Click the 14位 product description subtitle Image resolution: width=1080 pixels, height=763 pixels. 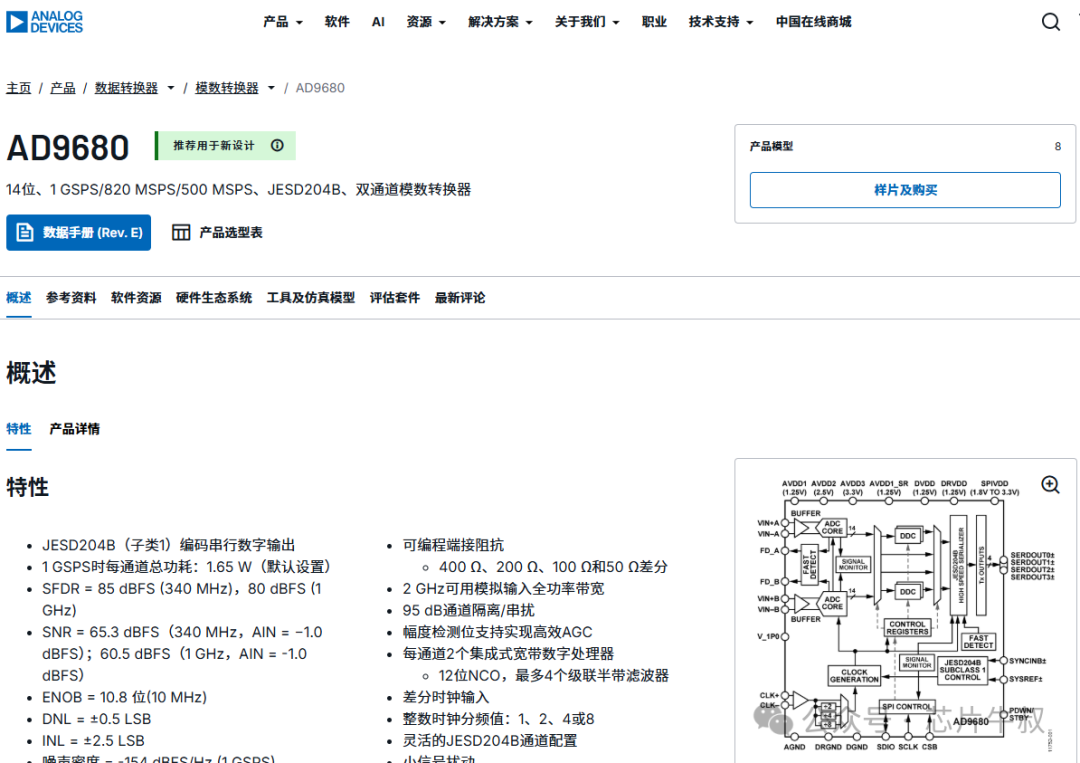click(x=238, y=189)
